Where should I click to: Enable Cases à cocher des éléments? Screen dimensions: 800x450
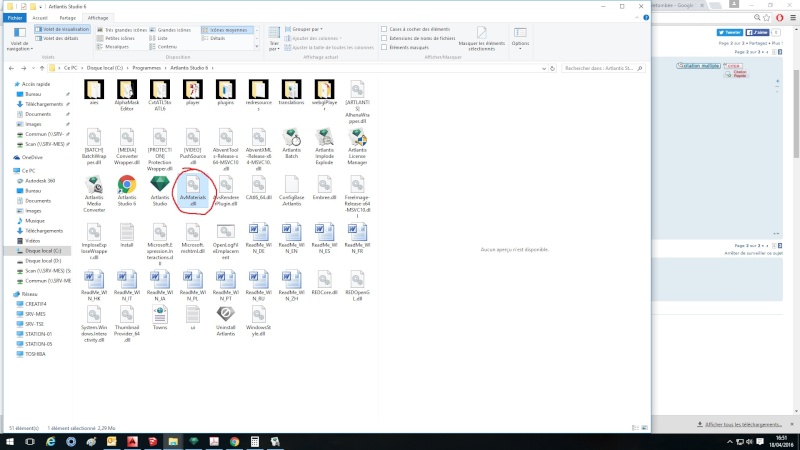pos(384,29)
